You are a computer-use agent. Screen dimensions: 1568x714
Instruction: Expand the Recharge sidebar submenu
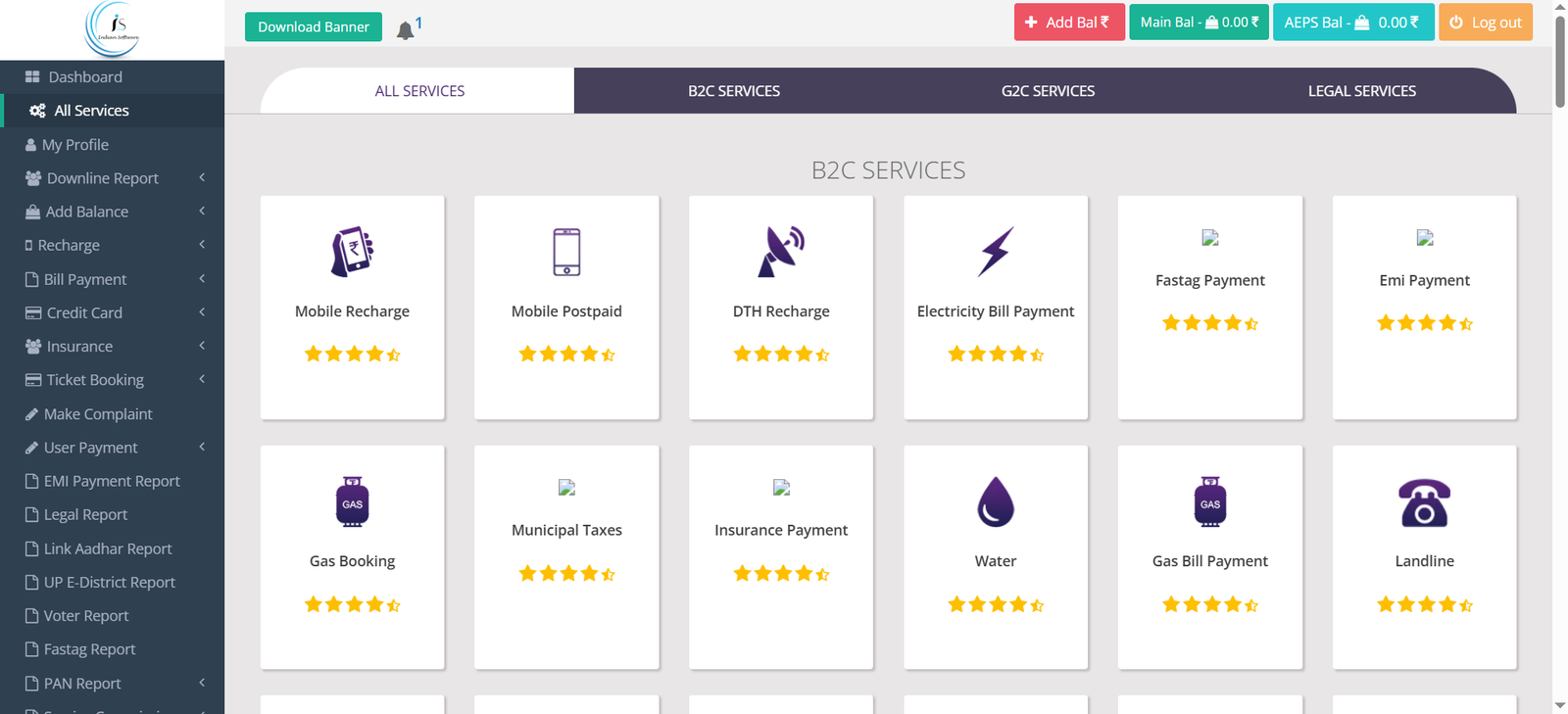(69, 245)
